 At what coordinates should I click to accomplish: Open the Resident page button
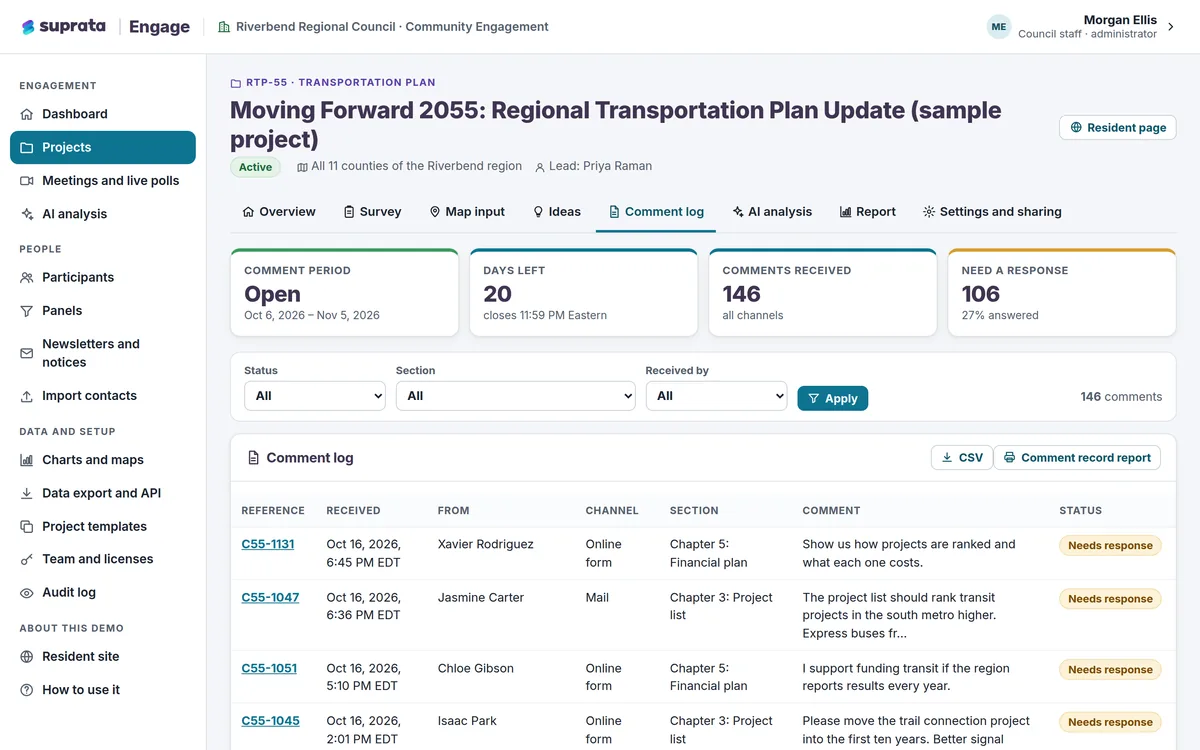click(x=1118, y=127)
